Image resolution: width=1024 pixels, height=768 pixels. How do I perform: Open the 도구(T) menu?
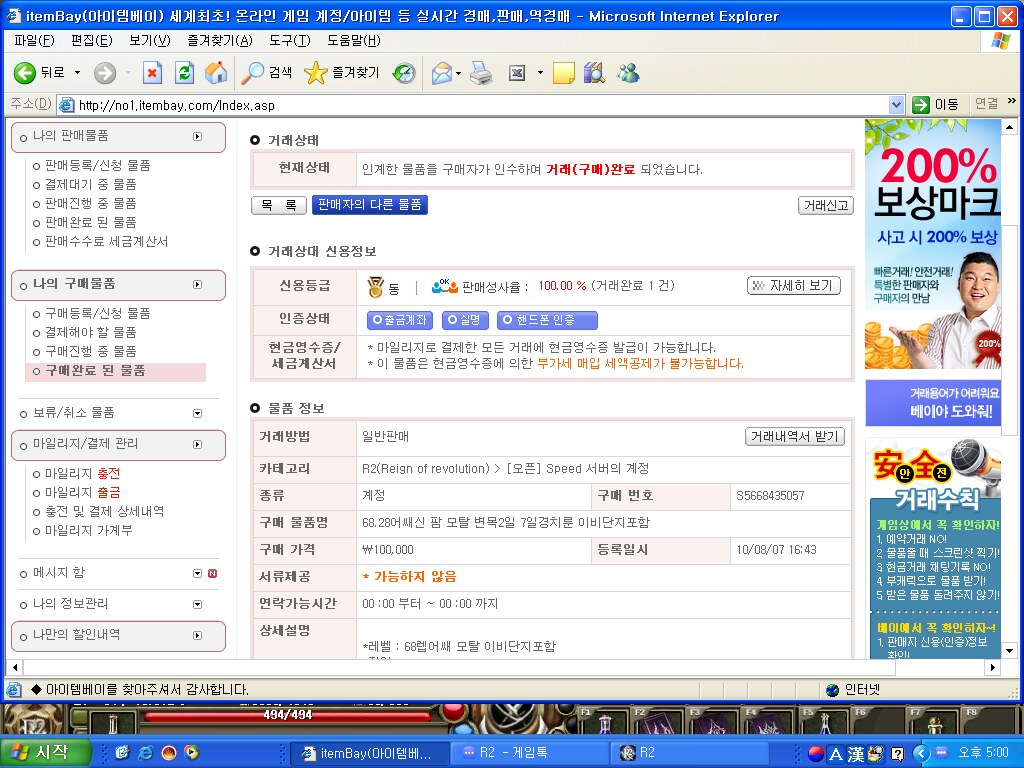(x=289, y=41)
